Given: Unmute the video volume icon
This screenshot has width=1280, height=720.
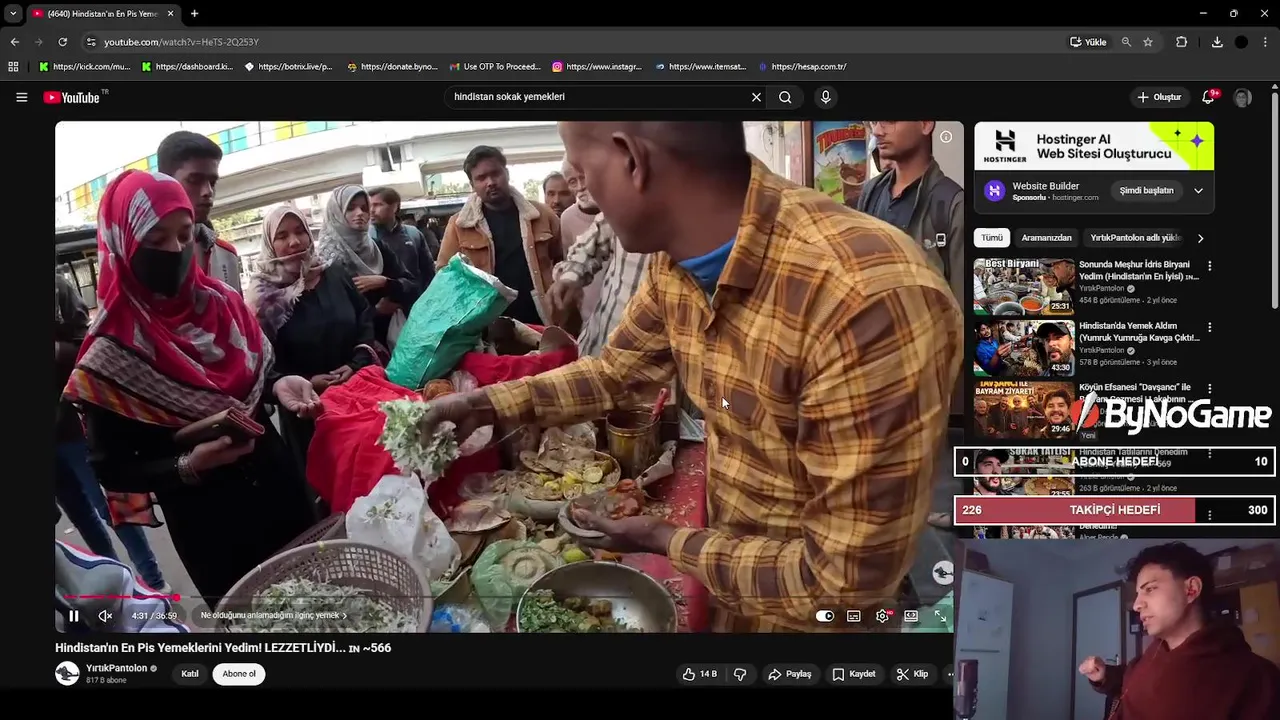Looking at the screenshot, I should (x=105, y=616).
